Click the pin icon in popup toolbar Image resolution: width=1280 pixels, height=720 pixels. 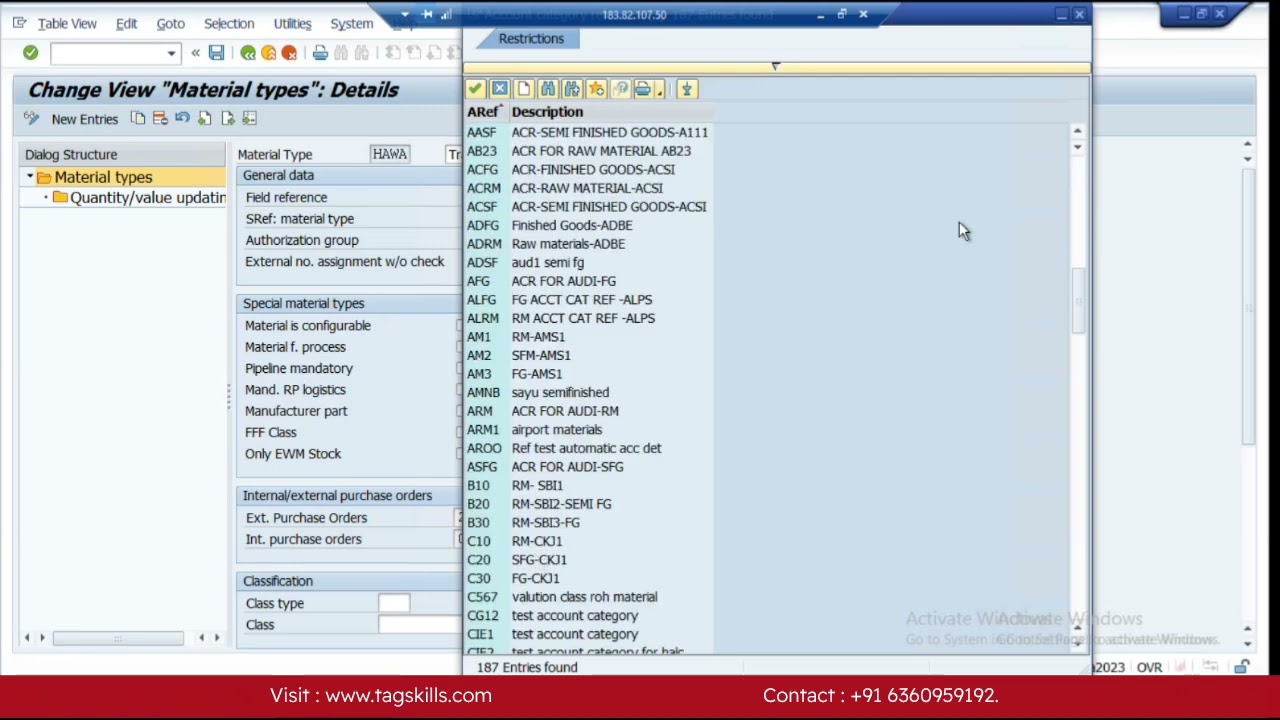(x=686, y=90)
